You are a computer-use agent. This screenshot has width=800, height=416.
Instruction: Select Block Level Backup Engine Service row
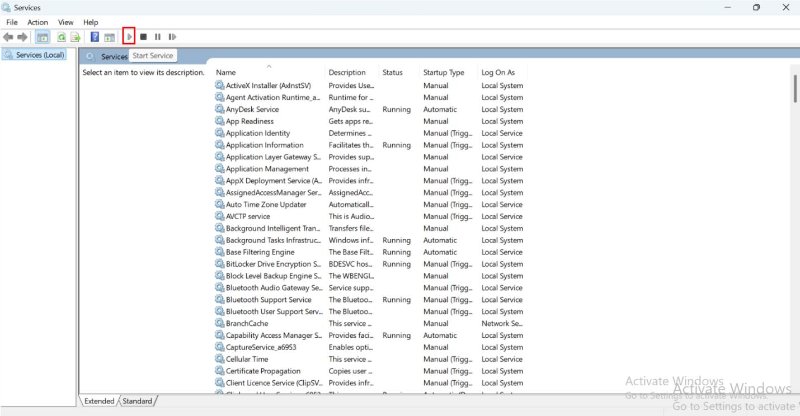point(371,276)
